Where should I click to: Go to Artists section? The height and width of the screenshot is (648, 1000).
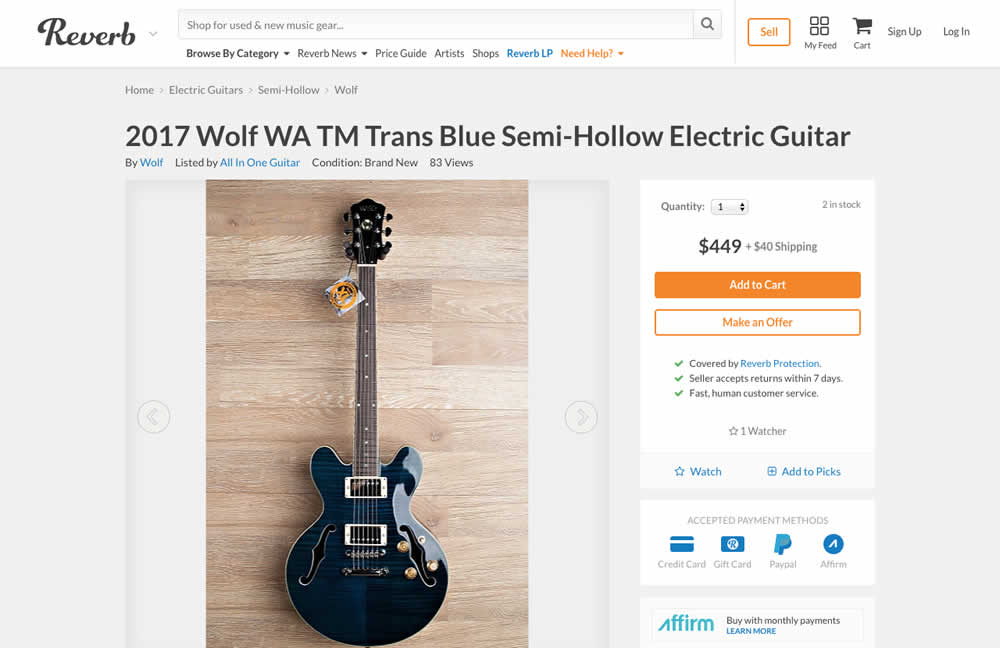449,53
